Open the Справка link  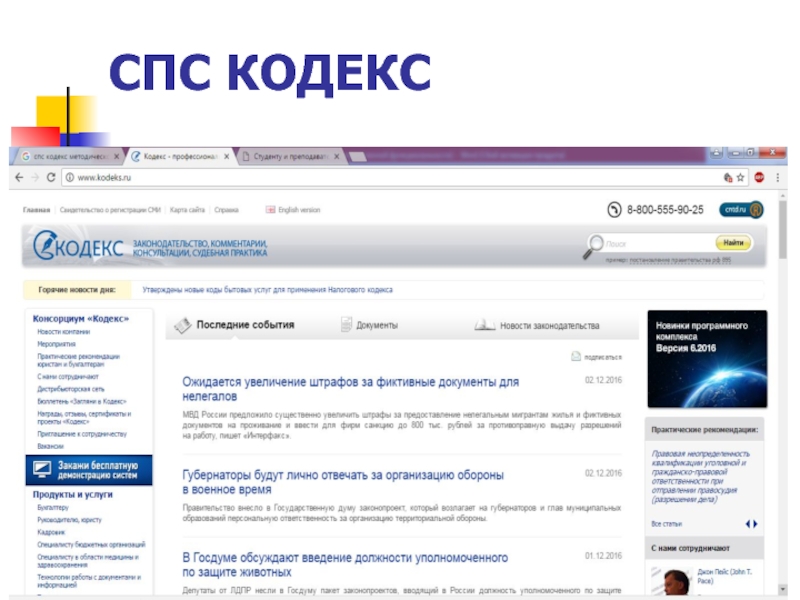click(226, 210)
